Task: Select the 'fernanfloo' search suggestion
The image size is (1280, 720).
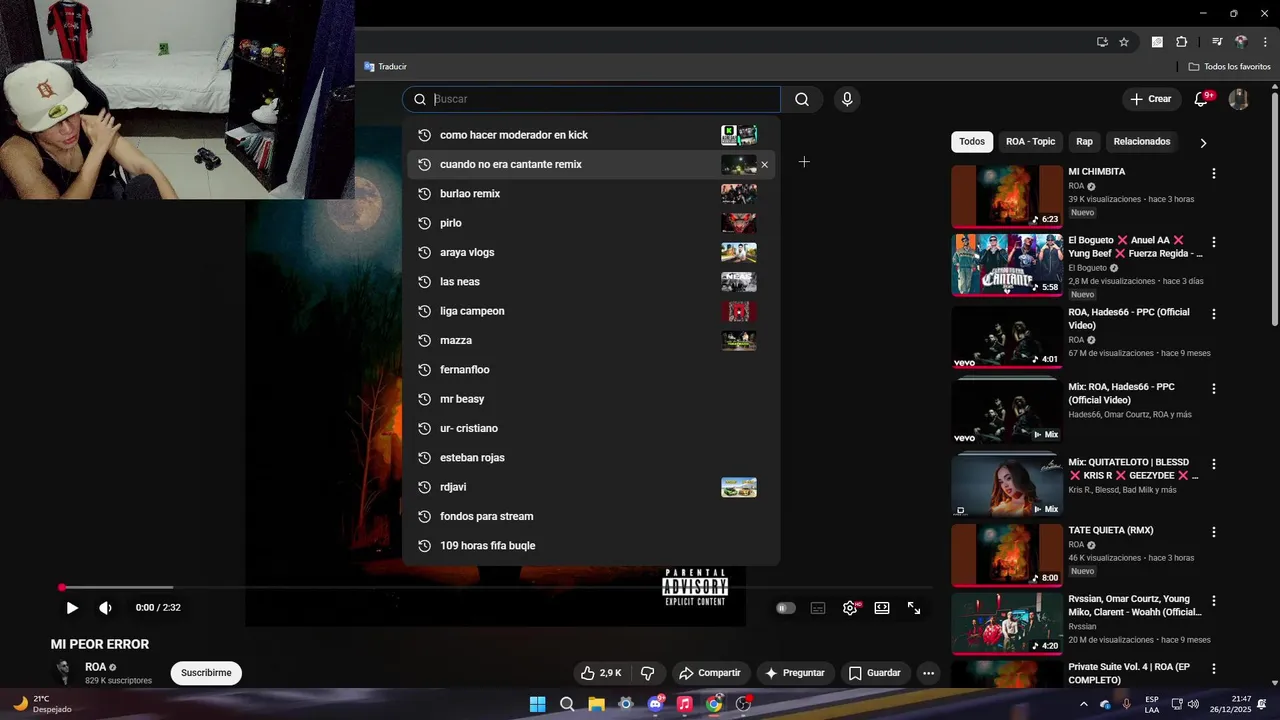Action: click(591, 370)
